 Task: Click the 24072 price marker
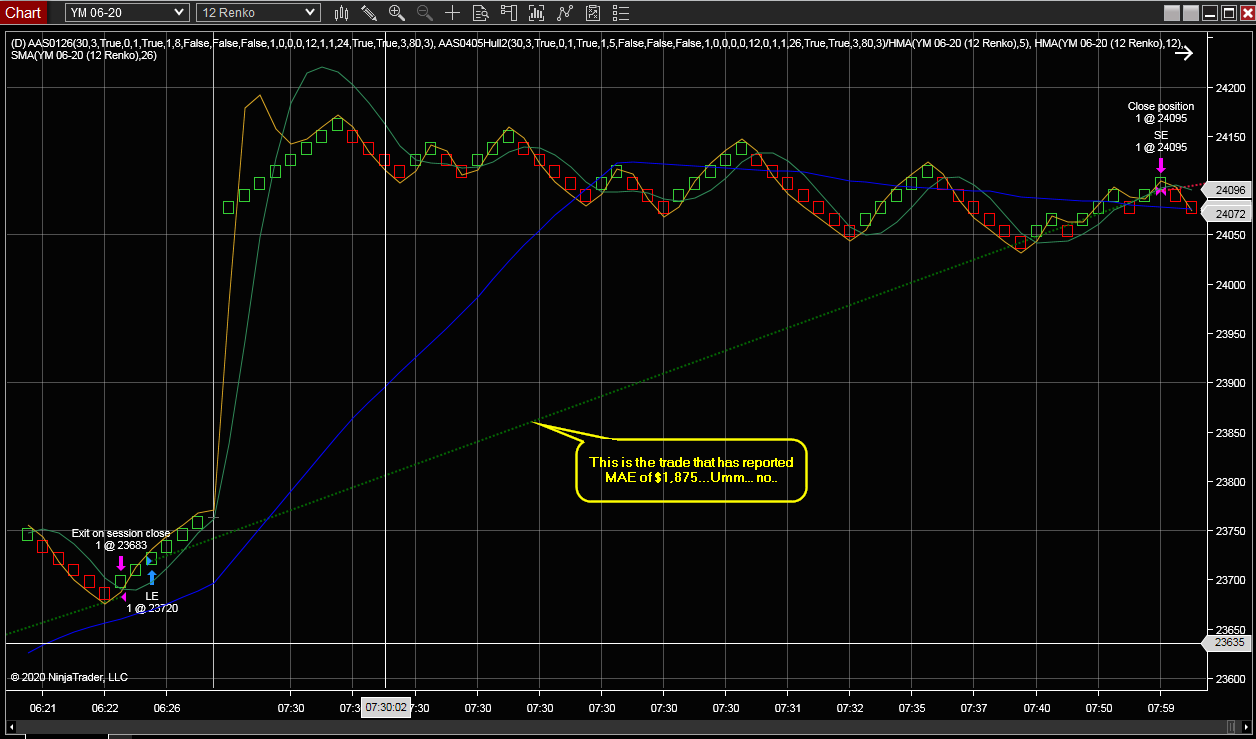(x=1228, y=214)
